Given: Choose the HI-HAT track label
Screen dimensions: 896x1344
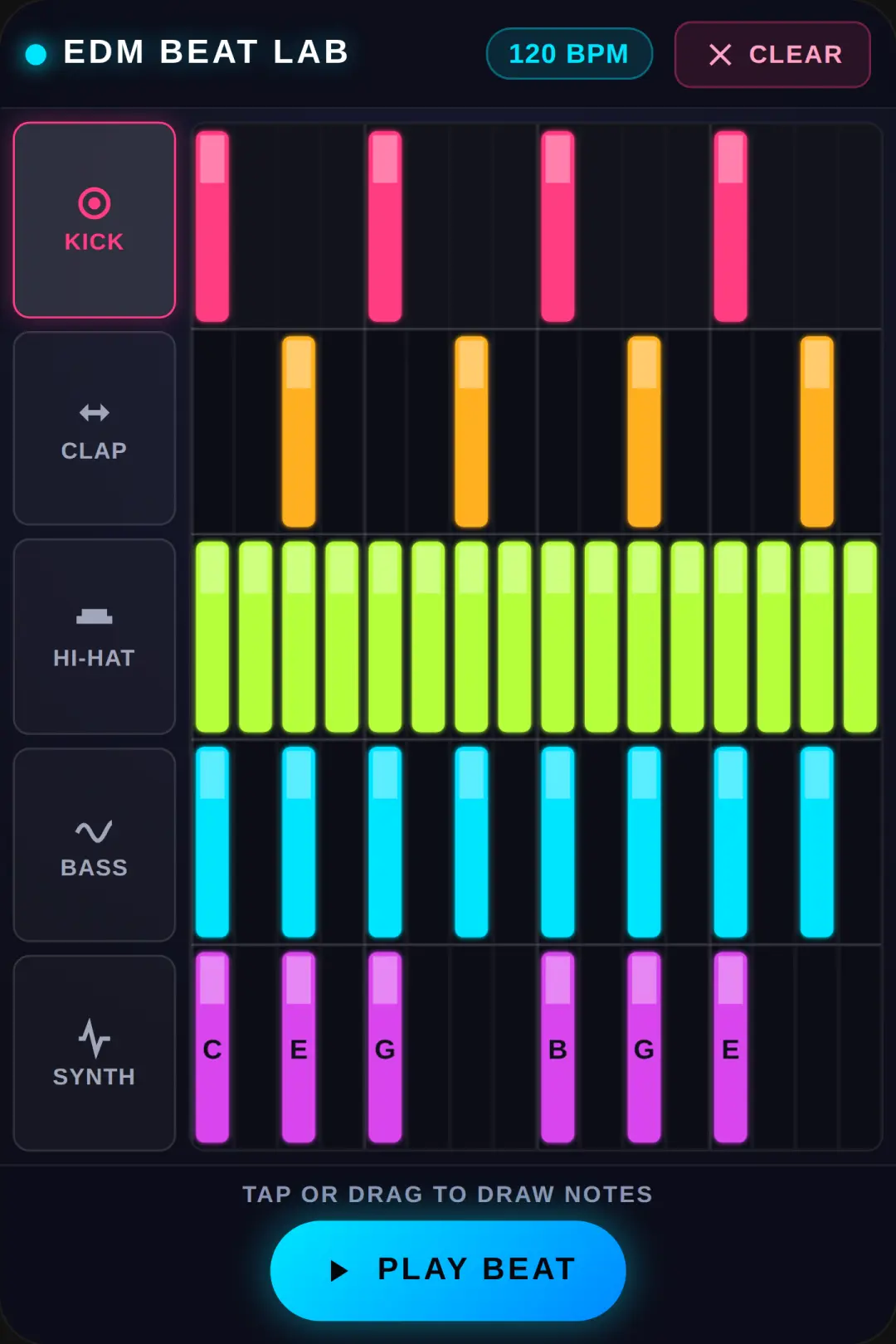Looking at the screenshot, I should coord(94,658).
